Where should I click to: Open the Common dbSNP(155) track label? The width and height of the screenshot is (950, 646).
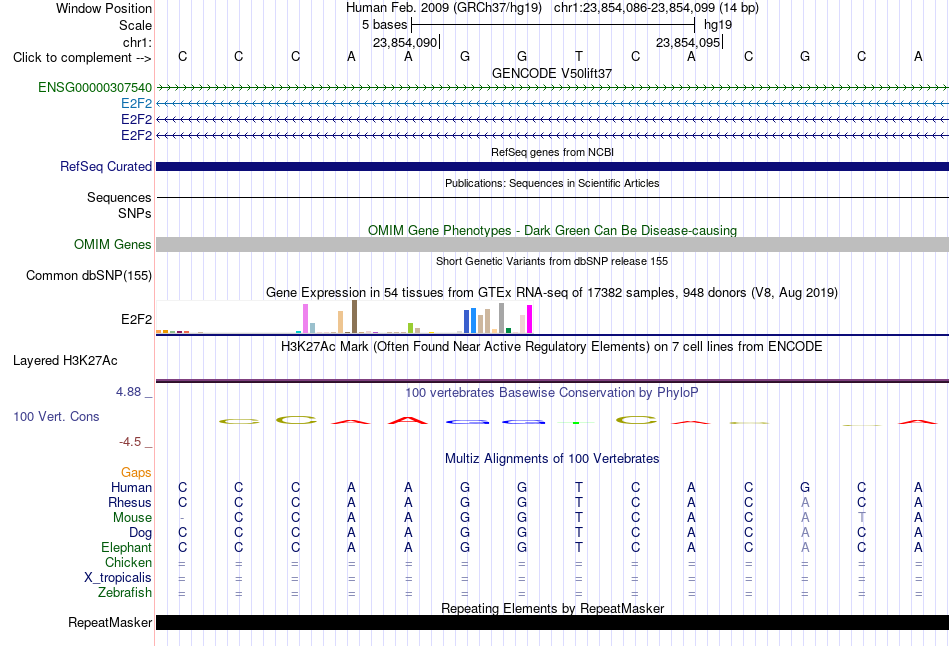(x=89, y=275)
